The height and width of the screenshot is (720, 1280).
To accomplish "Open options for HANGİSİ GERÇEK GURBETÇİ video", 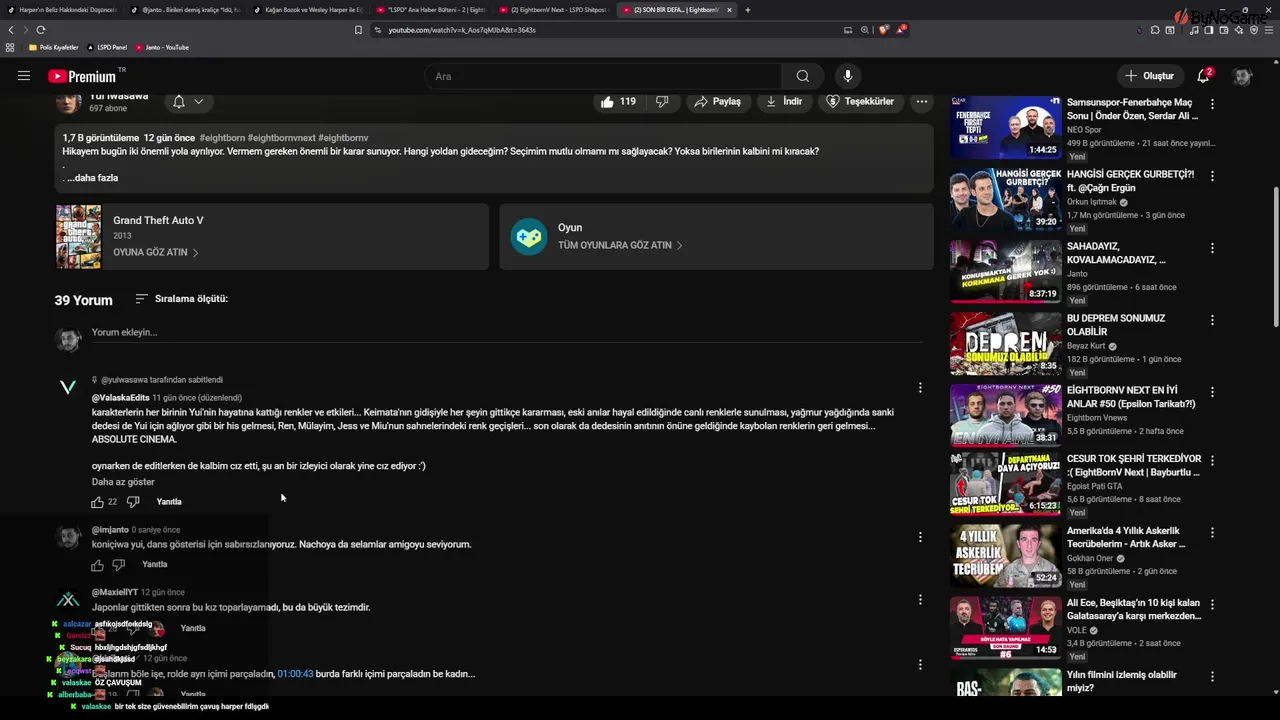I will [1212, 176].
